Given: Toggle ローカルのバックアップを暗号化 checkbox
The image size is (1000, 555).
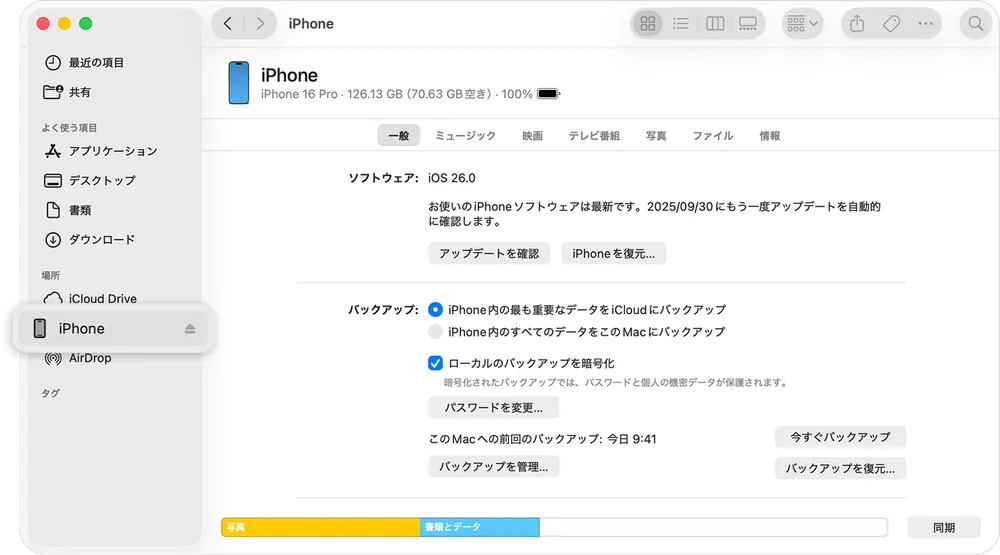Looking at the screenshot, I should coord(436,363).
